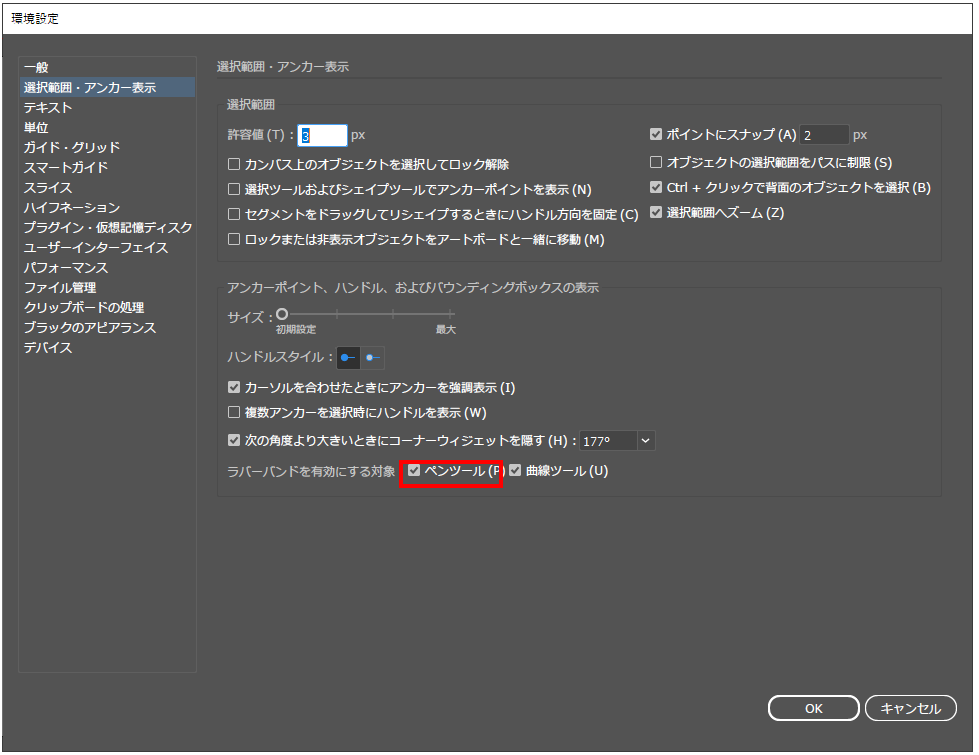Enable カンバス上のオブジェクトを選択してロック解除 option

234,164
